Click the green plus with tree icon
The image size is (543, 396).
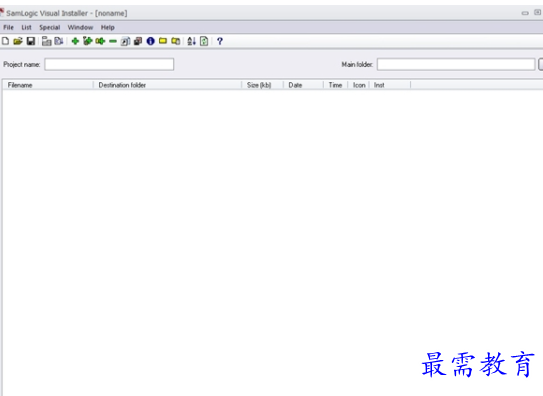point(87,41)
